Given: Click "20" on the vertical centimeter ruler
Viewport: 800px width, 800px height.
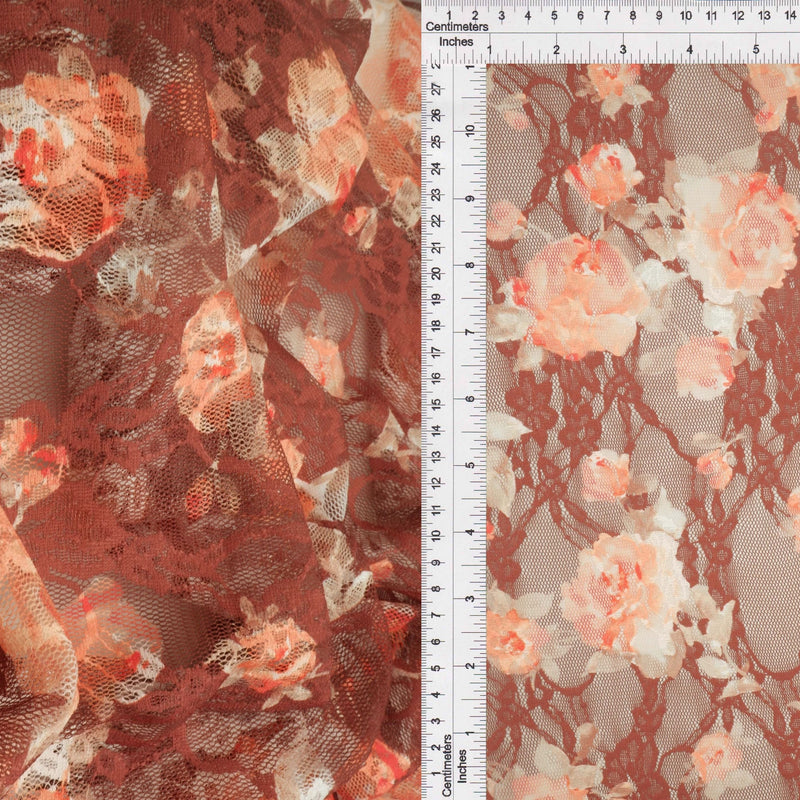Looking at the screenshot, I should [x=436, y=273].
